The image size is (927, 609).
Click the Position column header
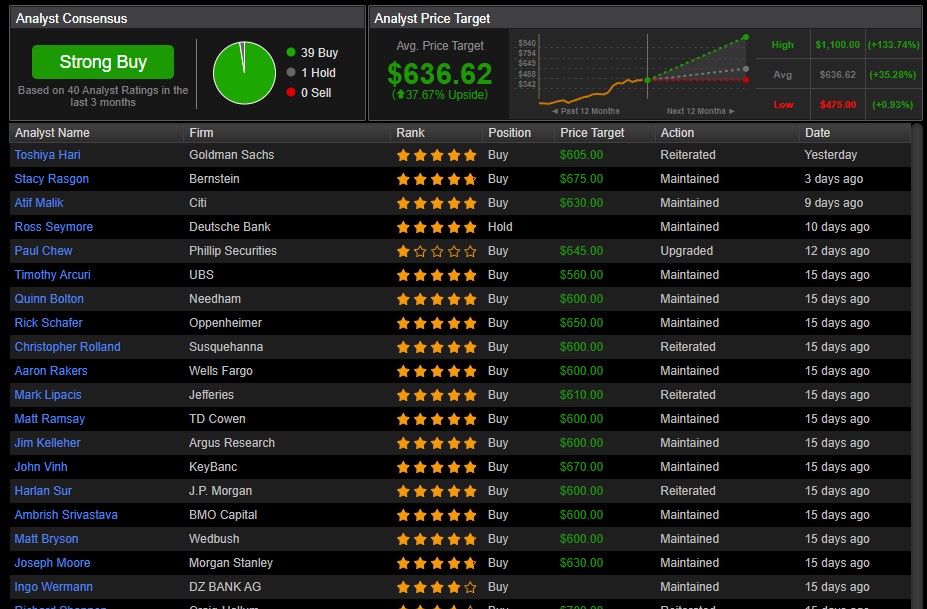[518, 133]
